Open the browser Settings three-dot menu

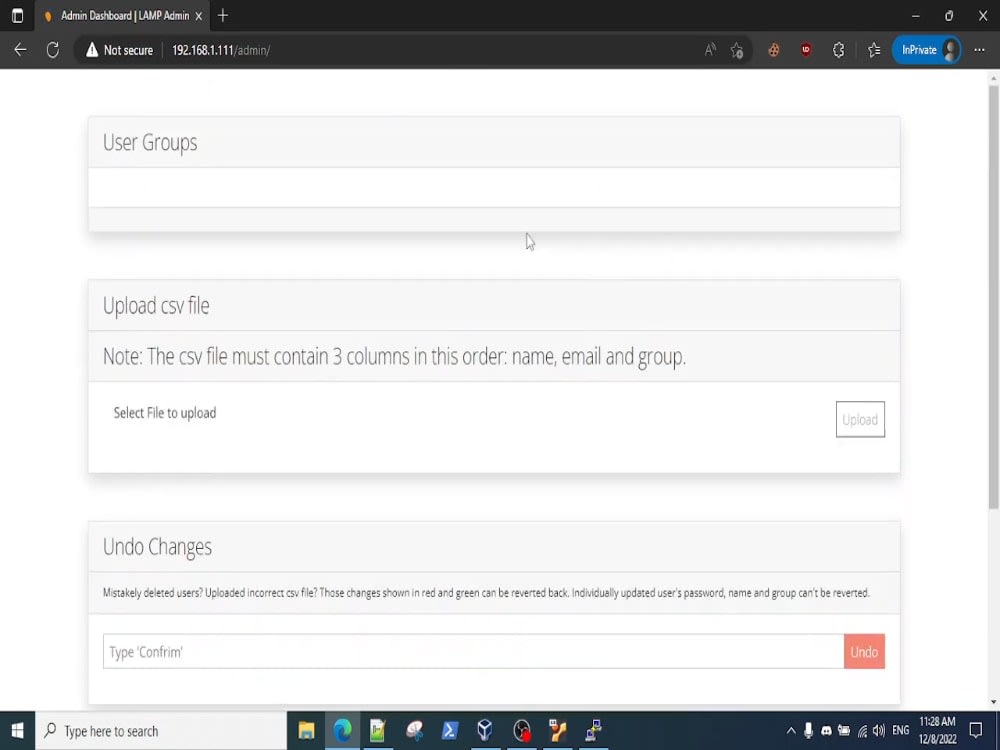pyautogui.click(x=979, y=49)
